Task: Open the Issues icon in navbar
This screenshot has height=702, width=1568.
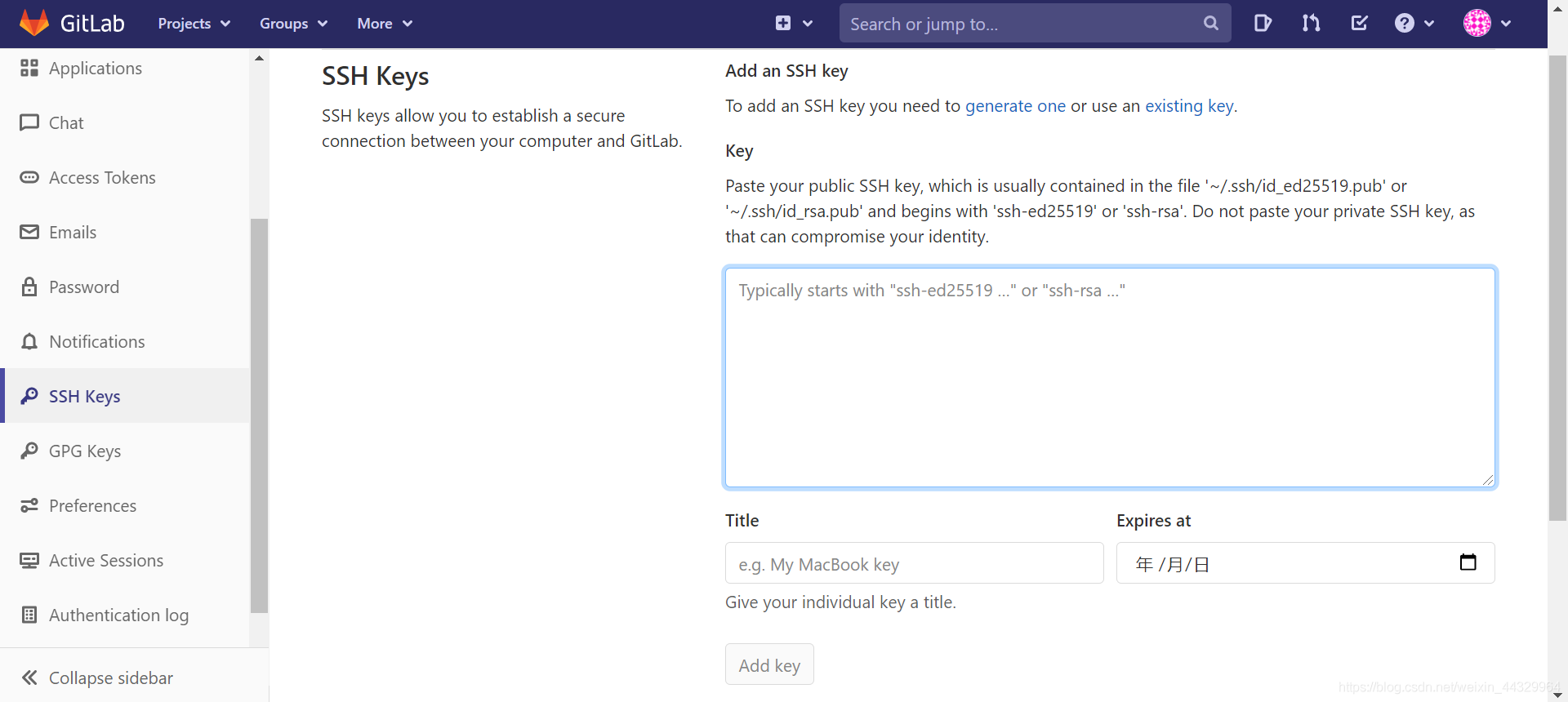Action: 1263,23
